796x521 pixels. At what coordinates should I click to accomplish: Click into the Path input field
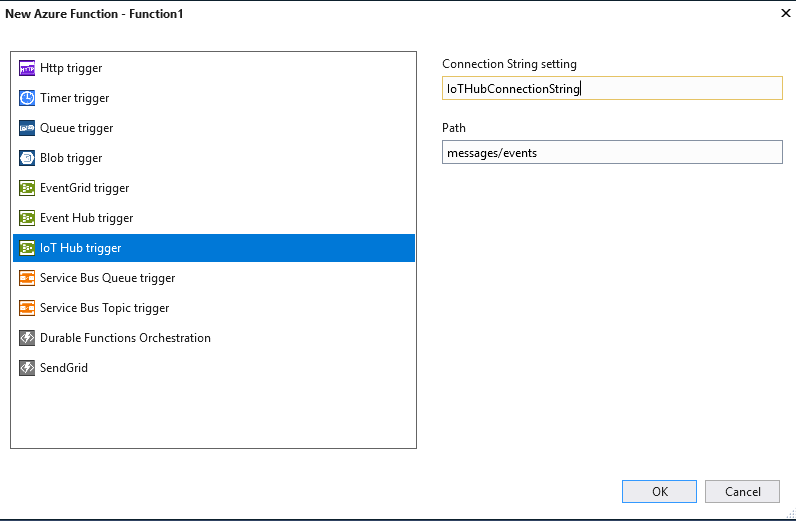(612, 152)
